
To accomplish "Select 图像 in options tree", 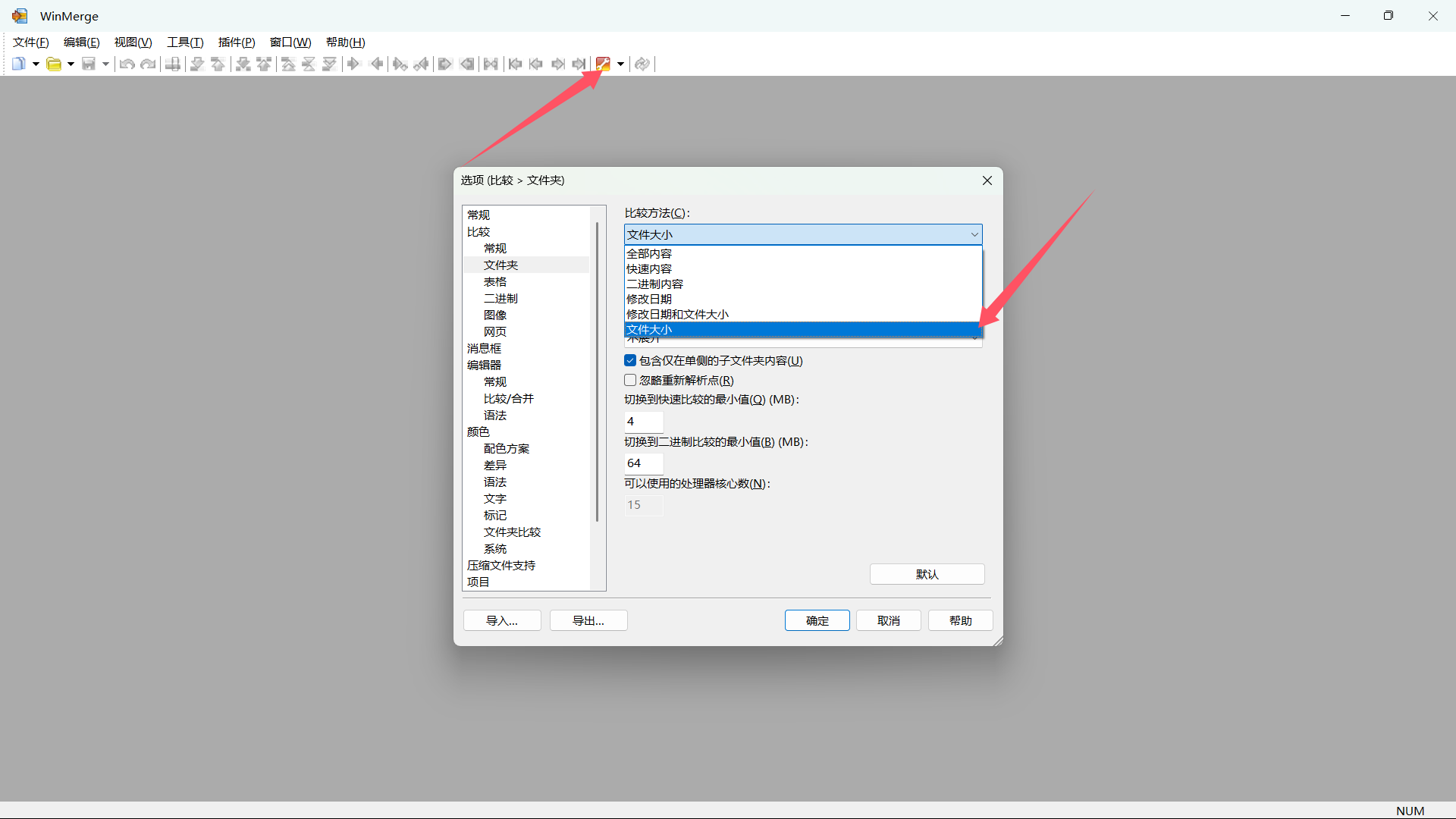I will [x=495, y=315].
